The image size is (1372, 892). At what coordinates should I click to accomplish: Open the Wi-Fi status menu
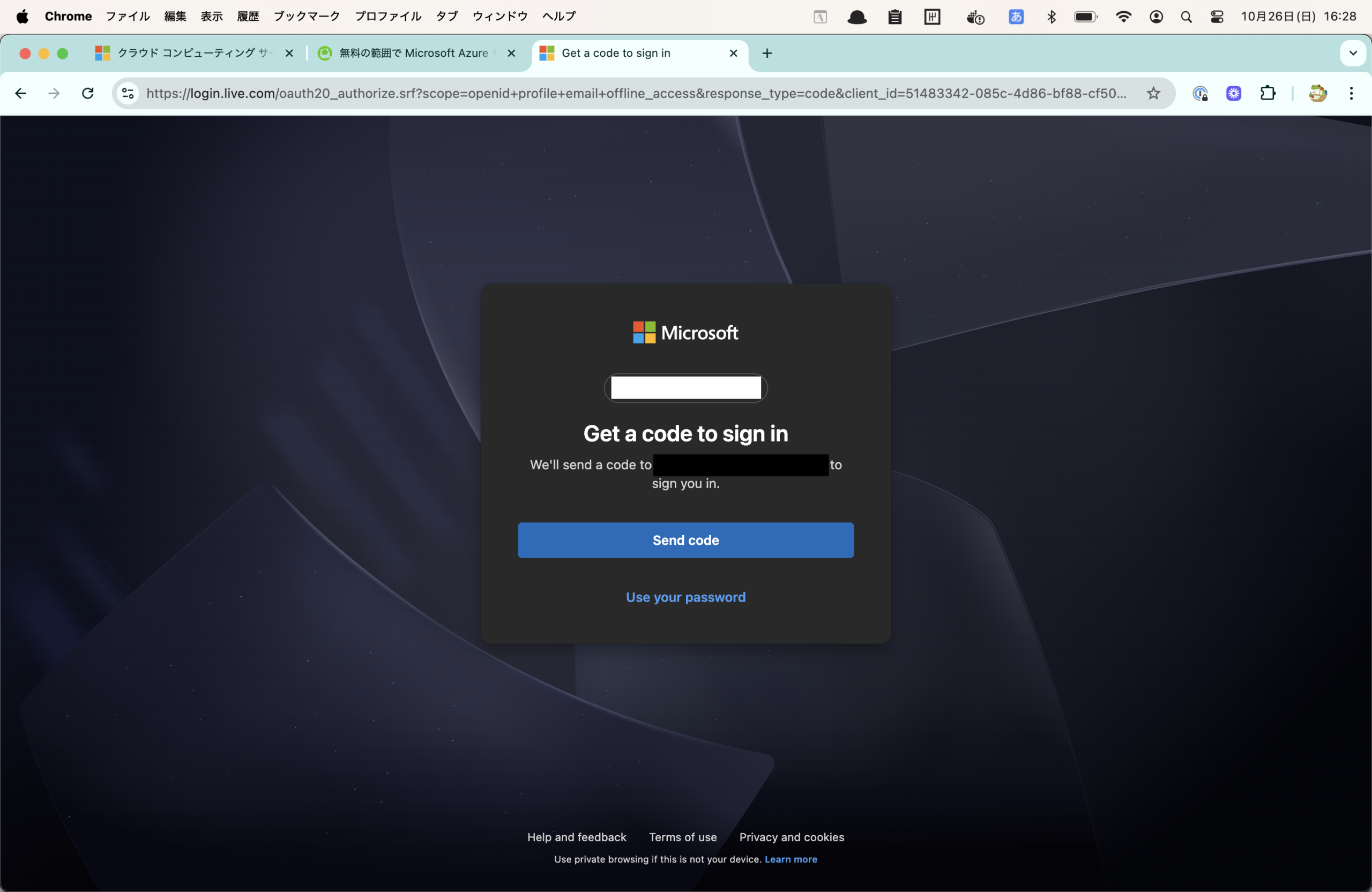pos(1123,17)
